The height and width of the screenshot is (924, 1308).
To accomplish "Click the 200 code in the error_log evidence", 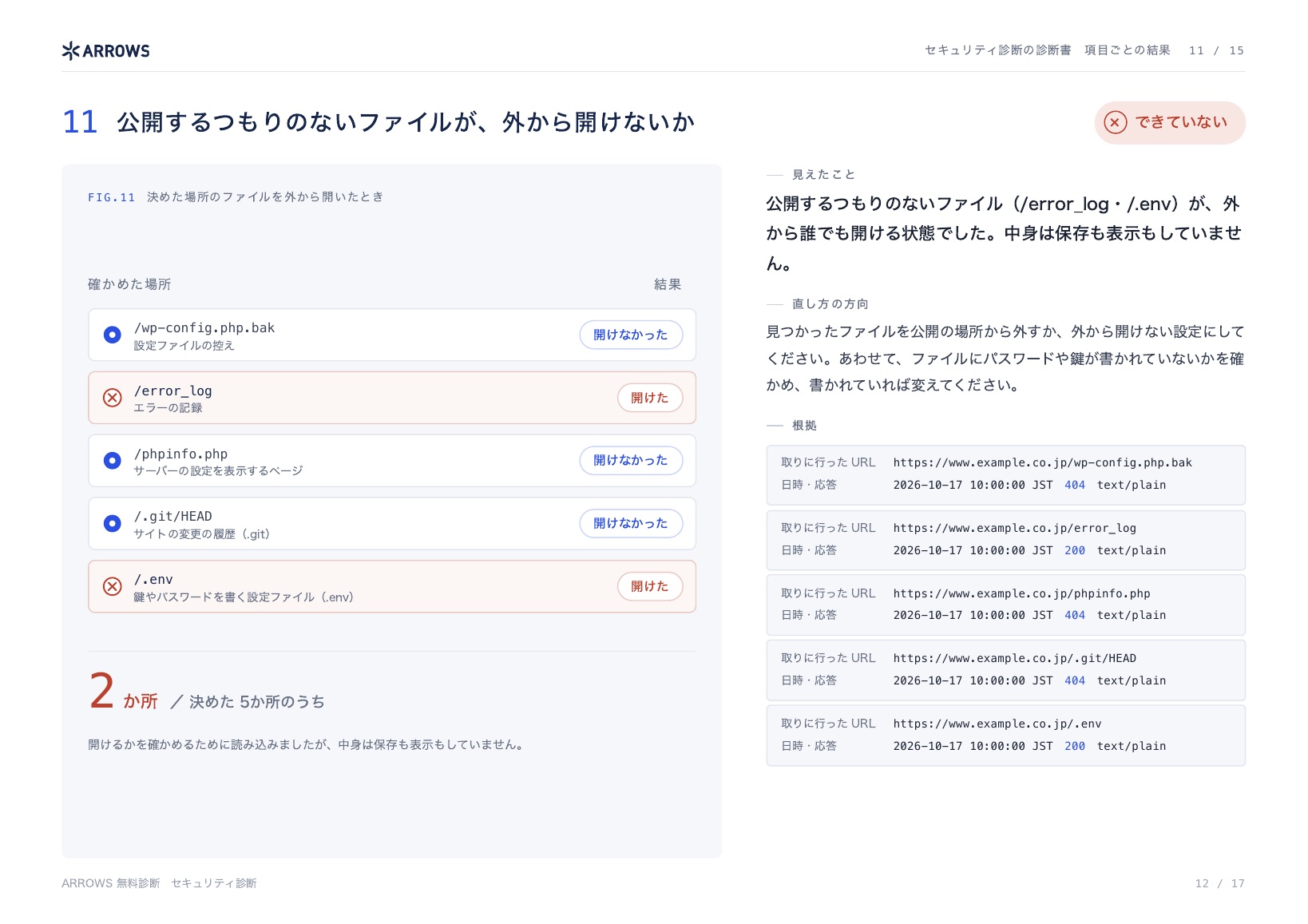I will point(1075,550).
